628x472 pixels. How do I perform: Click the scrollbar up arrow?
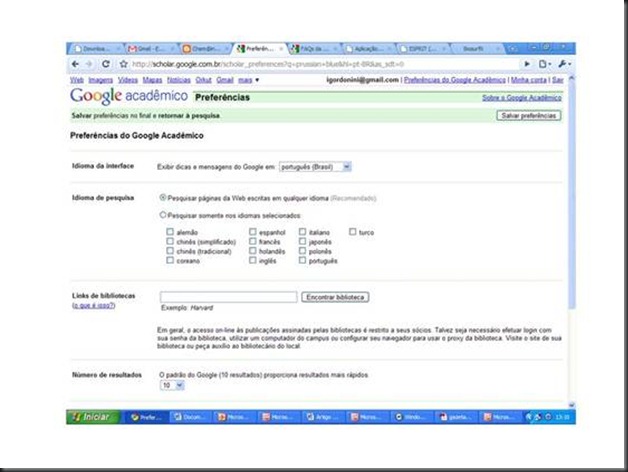click(572, 78)
